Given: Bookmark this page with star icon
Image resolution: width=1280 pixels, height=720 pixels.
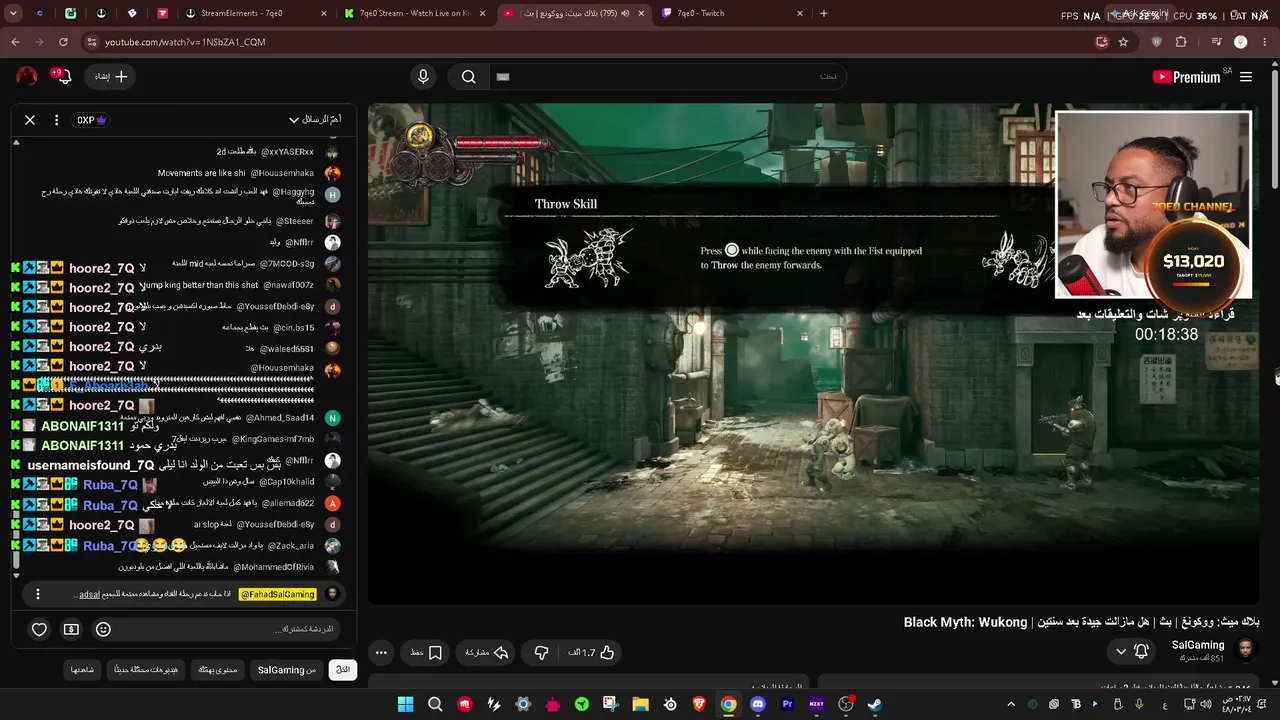Looking at the screenshot, I should (x=1123, y=42).
